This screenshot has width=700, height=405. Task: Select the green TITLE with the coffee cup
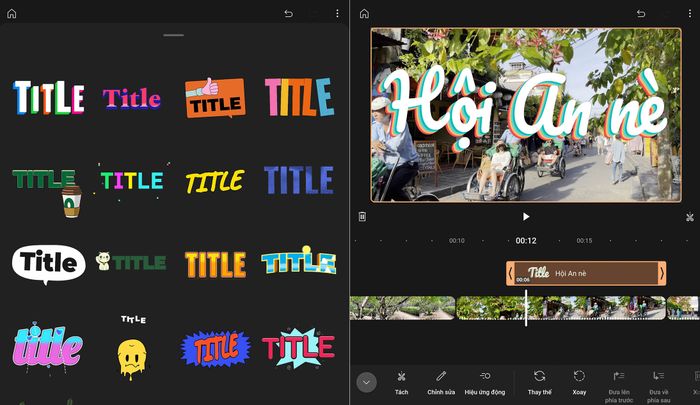(47, 192)
